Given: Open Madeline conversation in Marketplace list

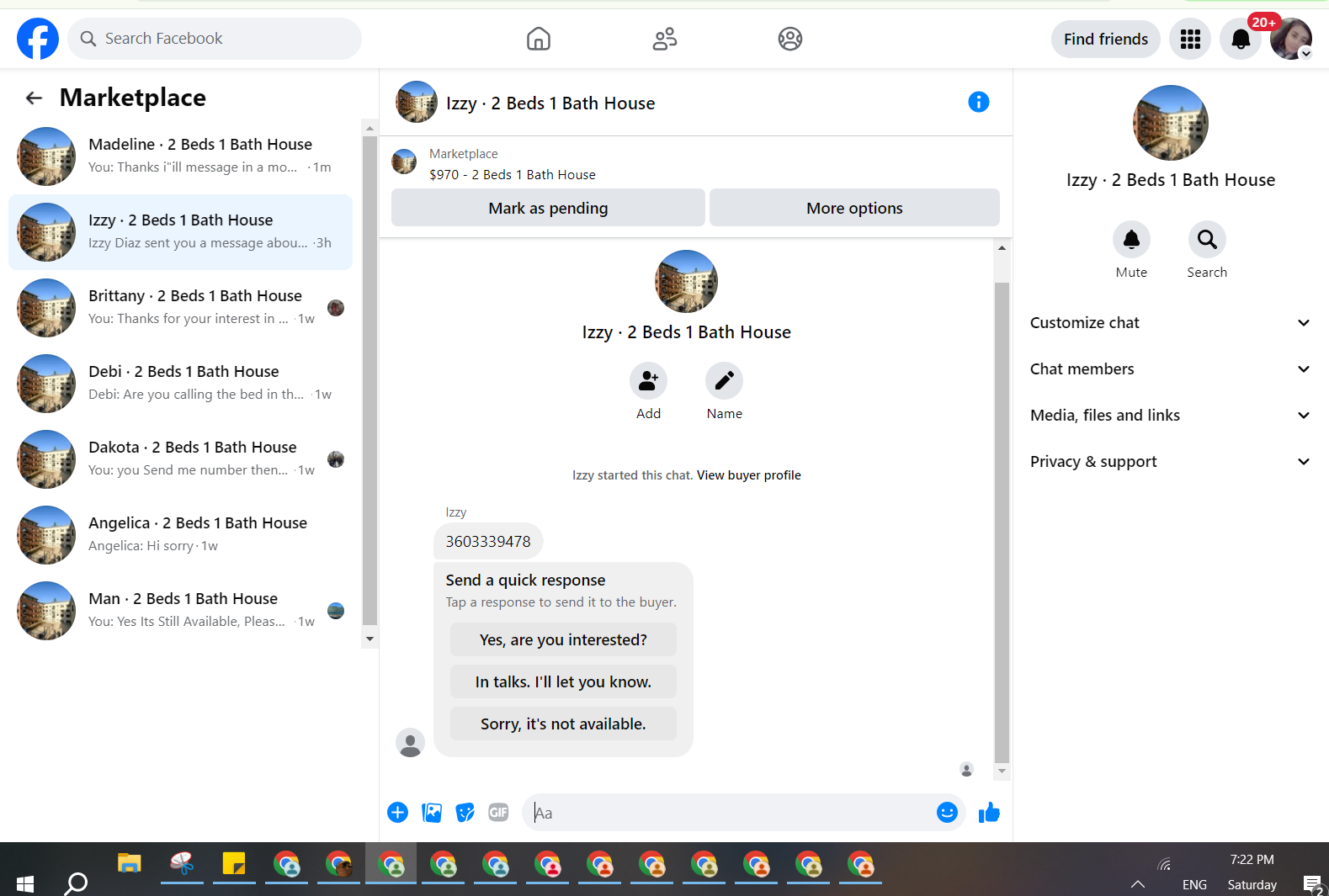Looking at the screenshot, I should [180, 156].
